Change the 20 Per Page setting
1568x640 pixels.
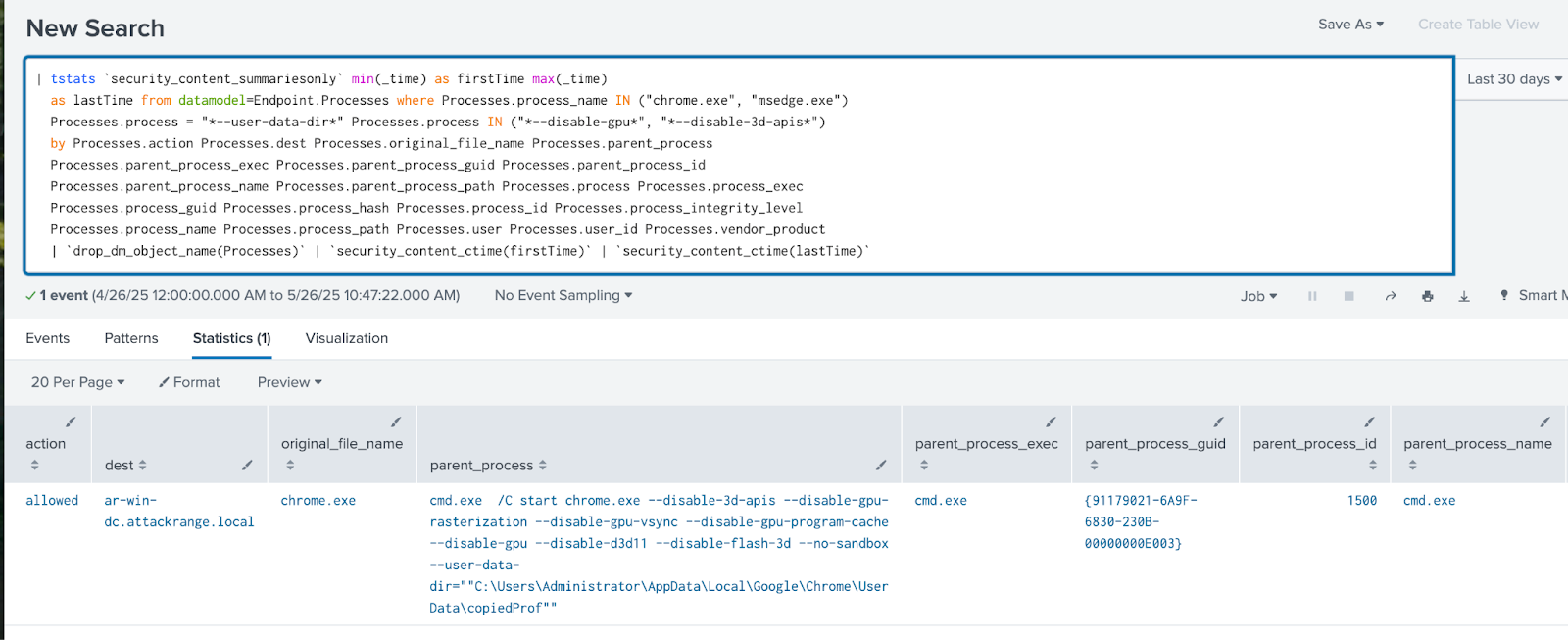pyautogui.click(x=77, y=382)
